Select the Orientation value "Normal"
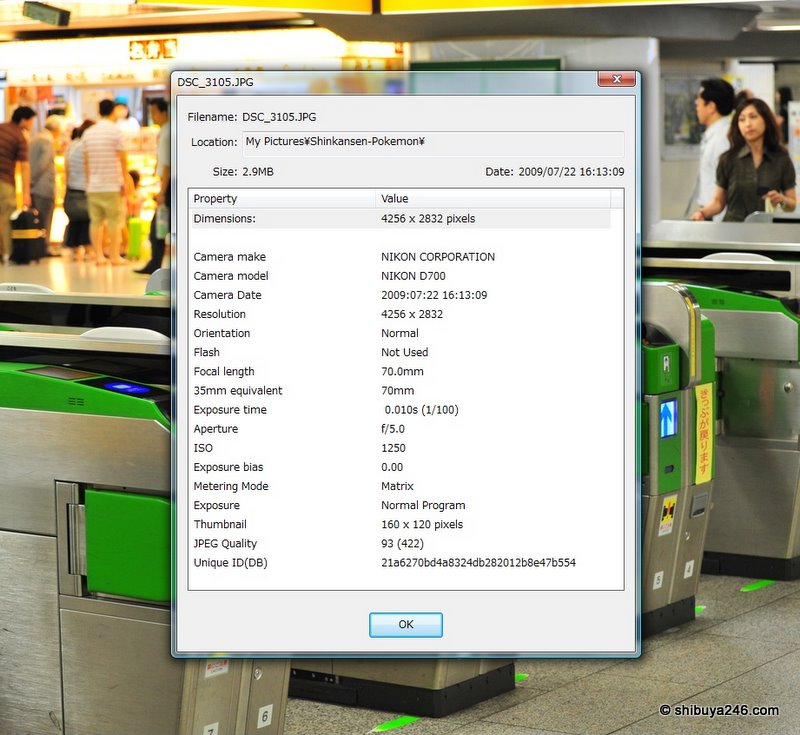The width and height of the screenshot is (800, 735). (x=400, y=334)
